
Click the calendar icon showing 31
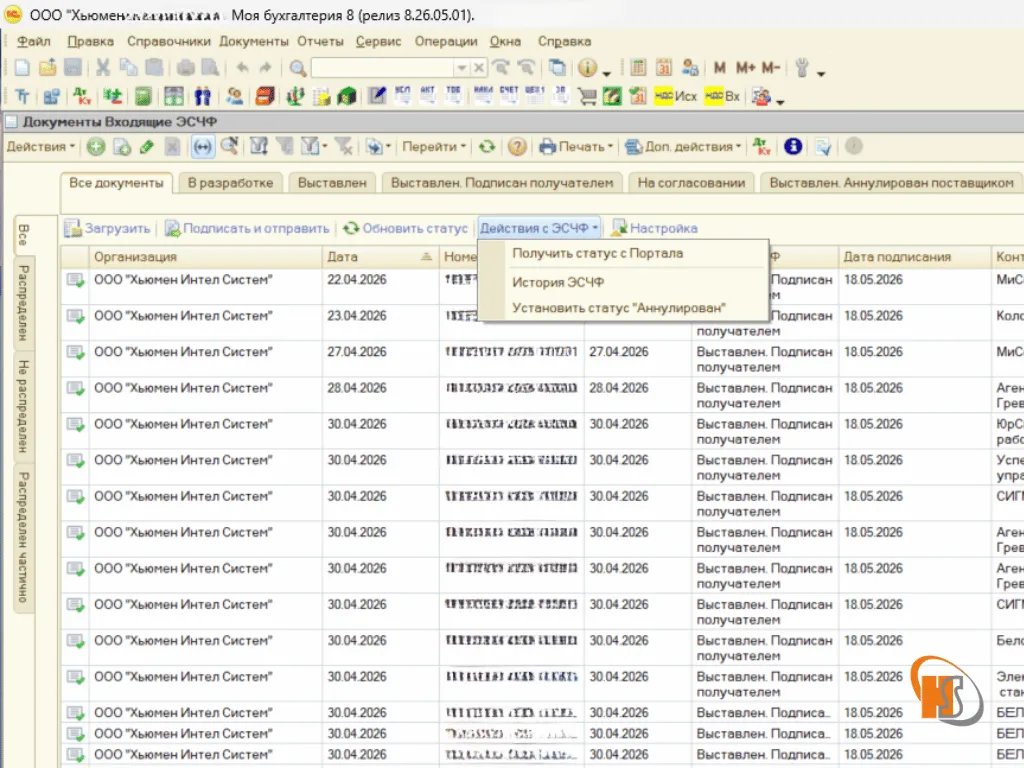(664, 67)
